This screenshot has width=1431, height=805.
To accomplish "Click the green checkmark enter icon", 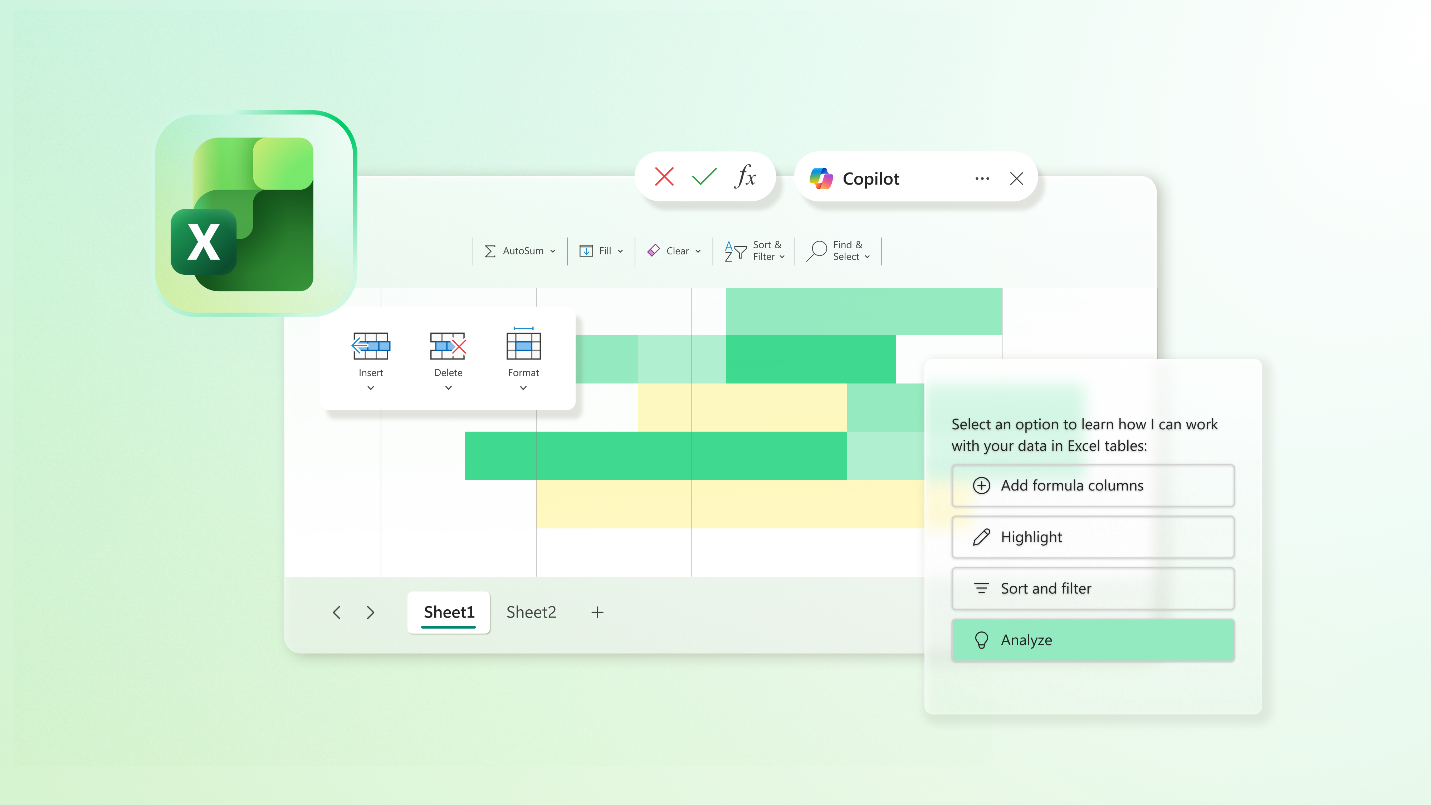I will pos(704,177).
